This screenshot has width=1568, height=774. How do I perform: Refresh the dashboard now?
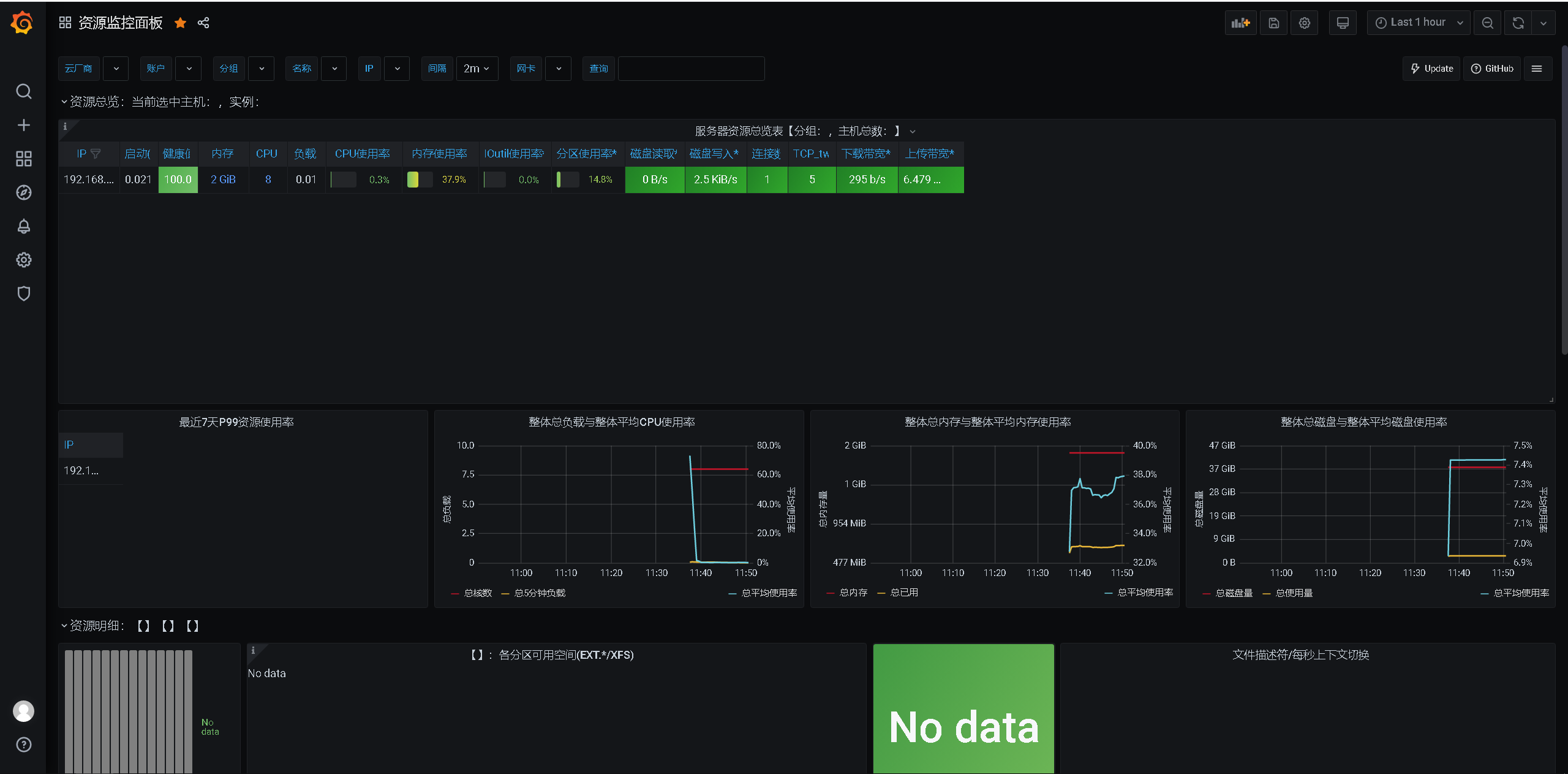point(1518,23)
